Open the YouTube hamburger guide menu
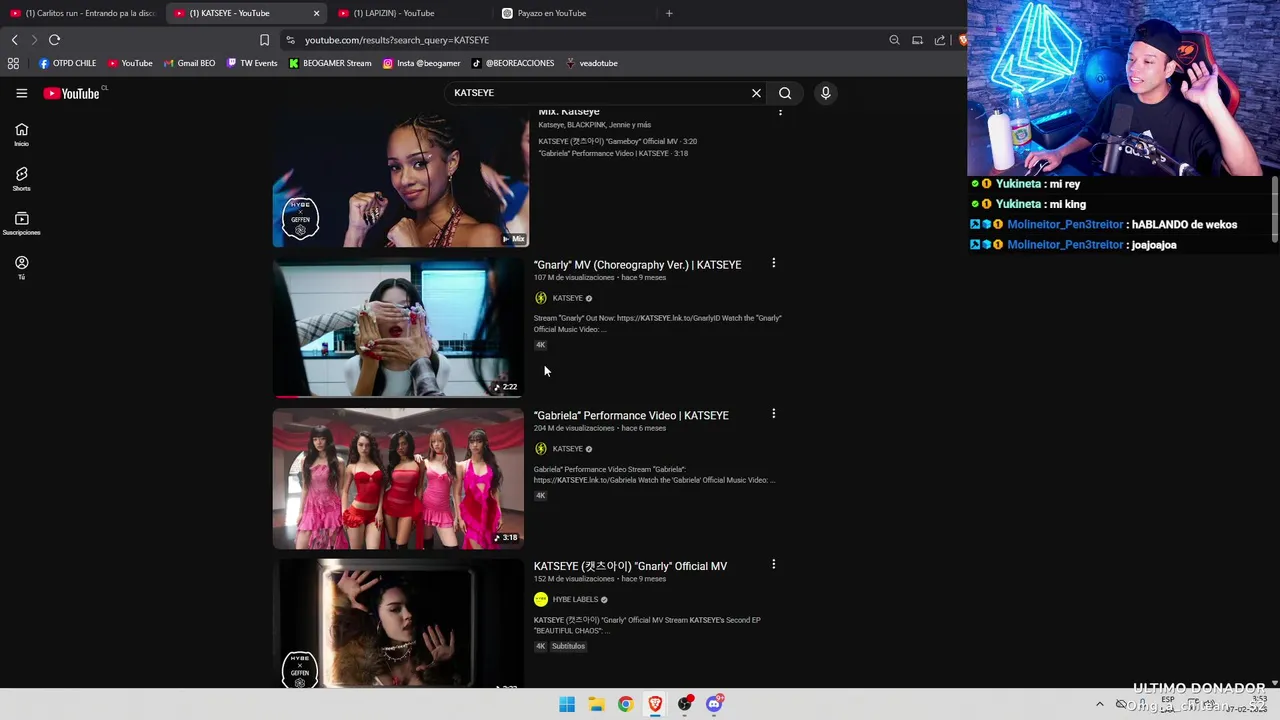The width and height of the screenshot is (1280, 720). pos(21,93)
